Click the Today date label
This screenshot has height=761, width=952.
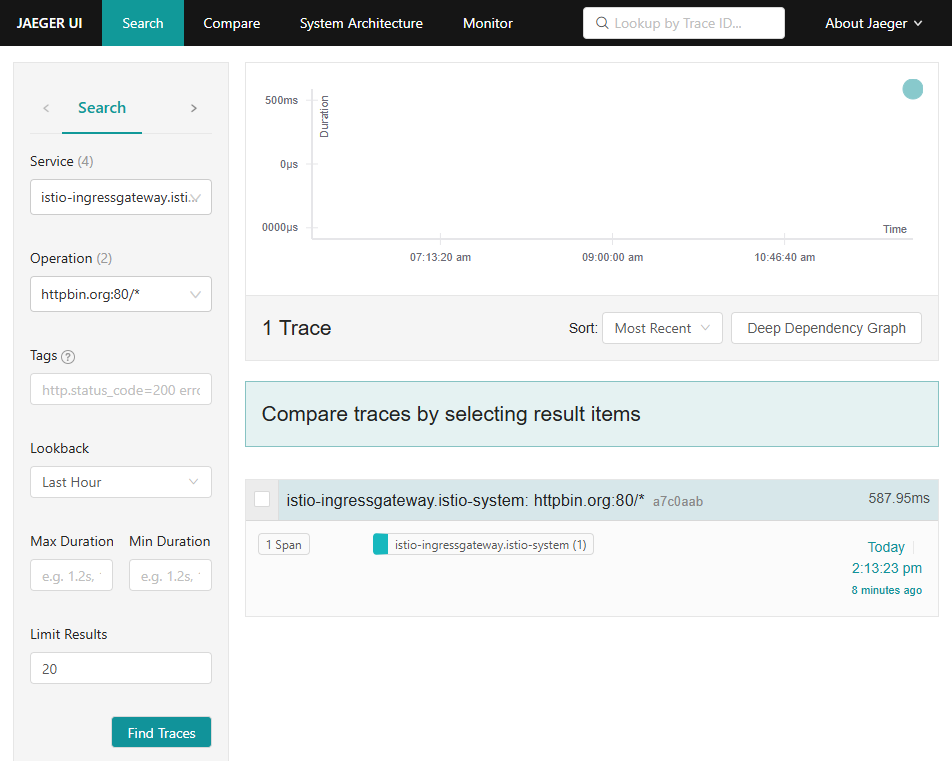pos(886,547)
